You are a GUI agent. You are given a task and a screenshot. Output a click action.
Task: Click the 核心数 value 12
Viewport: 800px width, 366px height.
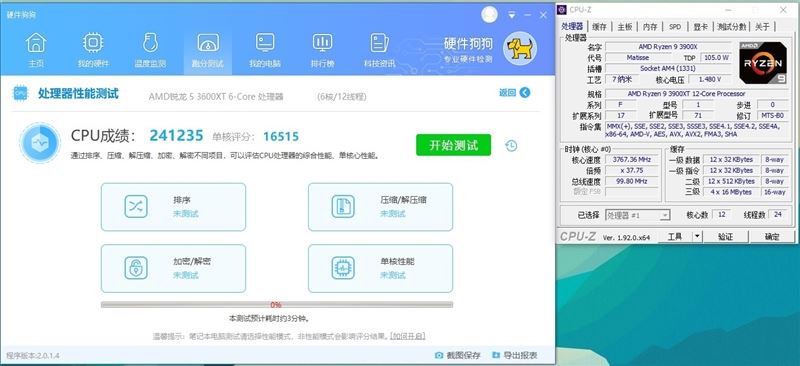(x=722, y=215)
